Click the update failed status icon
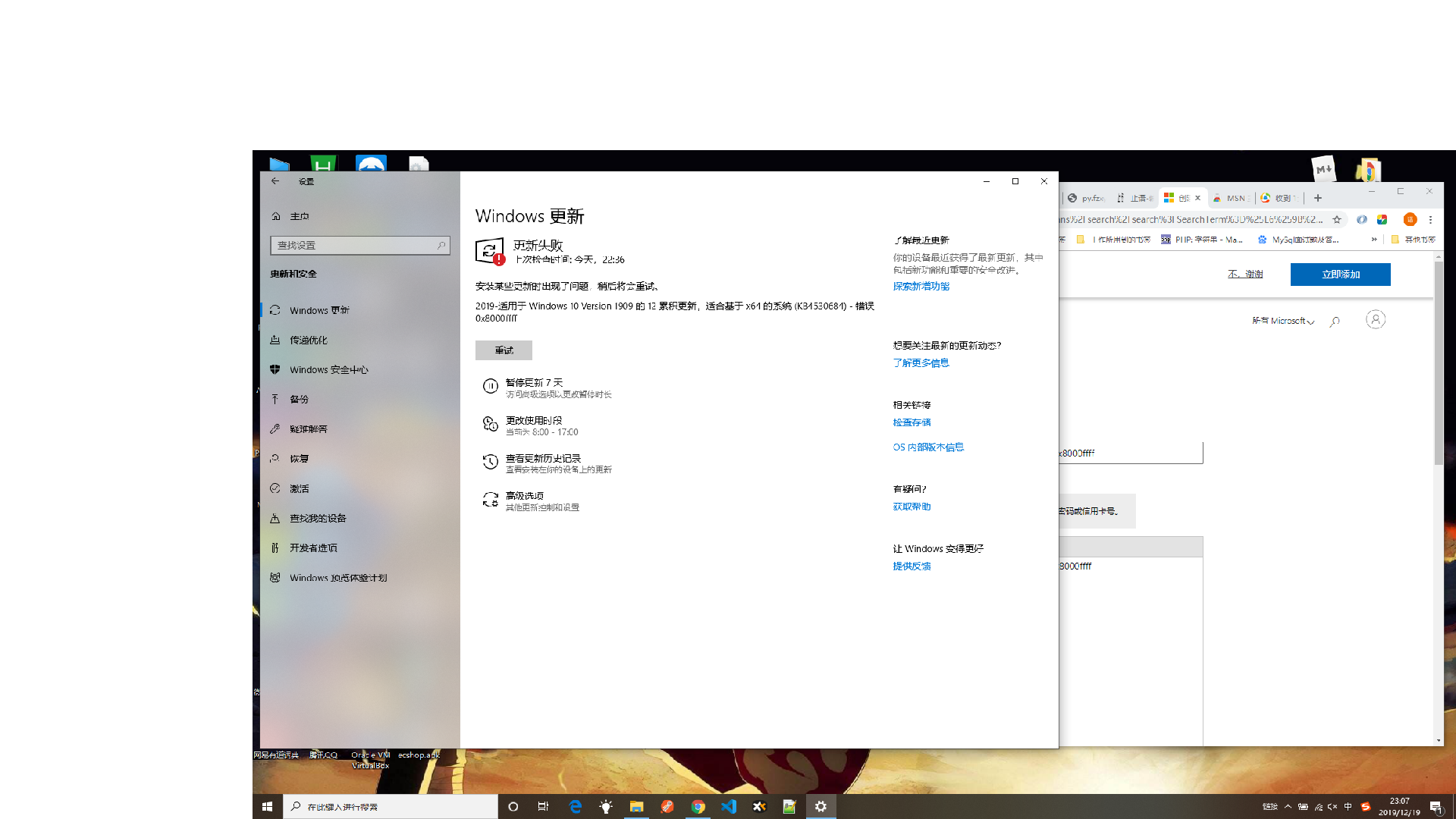This screenshot has width=1456, height=819. coord(490,251)
